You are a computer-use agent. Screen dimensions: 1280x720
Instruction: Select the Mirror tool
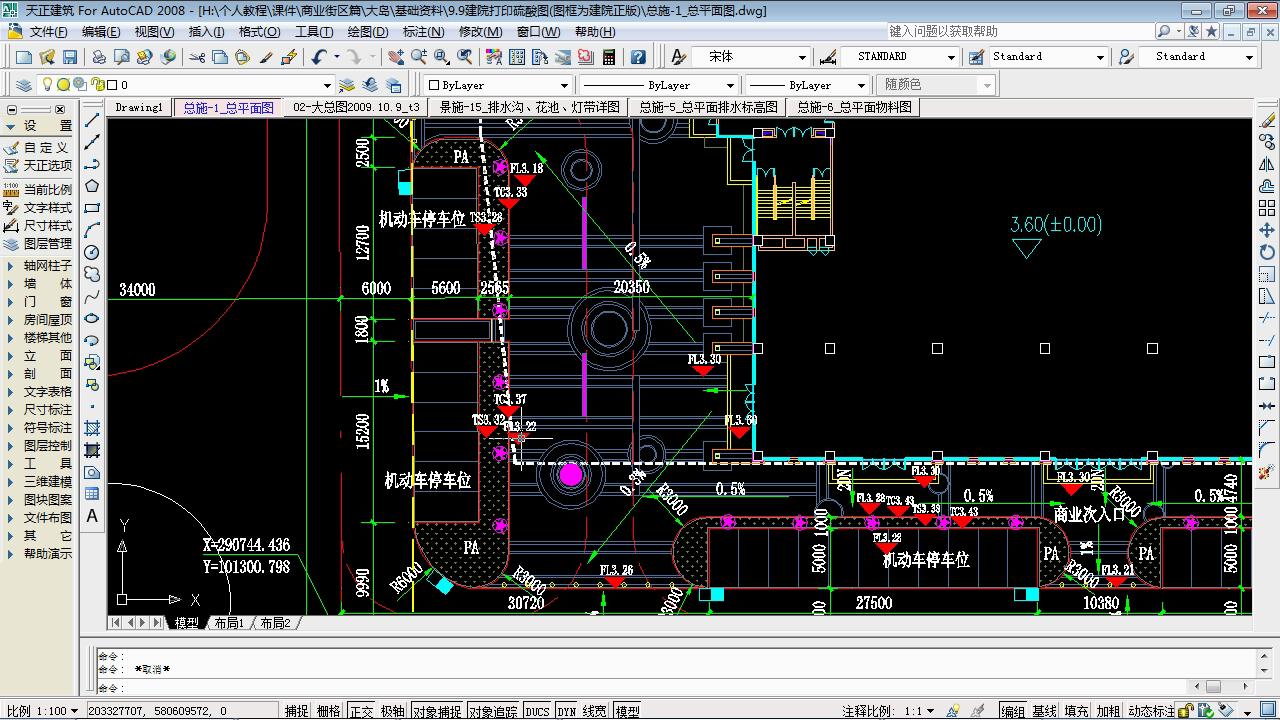pyautogui.click(x=1267, y=164)
